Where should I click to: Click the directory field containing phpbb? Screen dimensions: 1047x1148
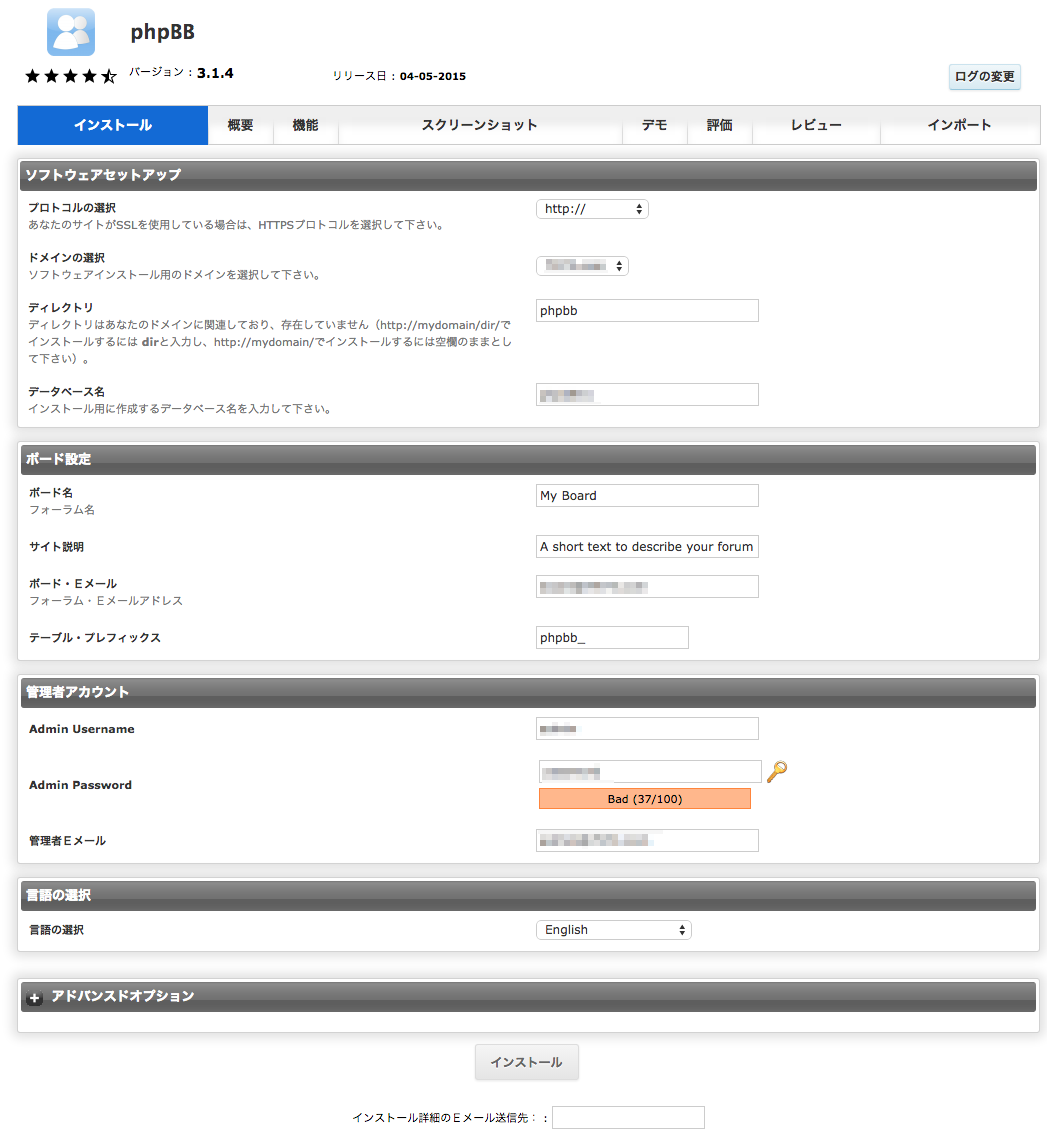coord(647,311)
